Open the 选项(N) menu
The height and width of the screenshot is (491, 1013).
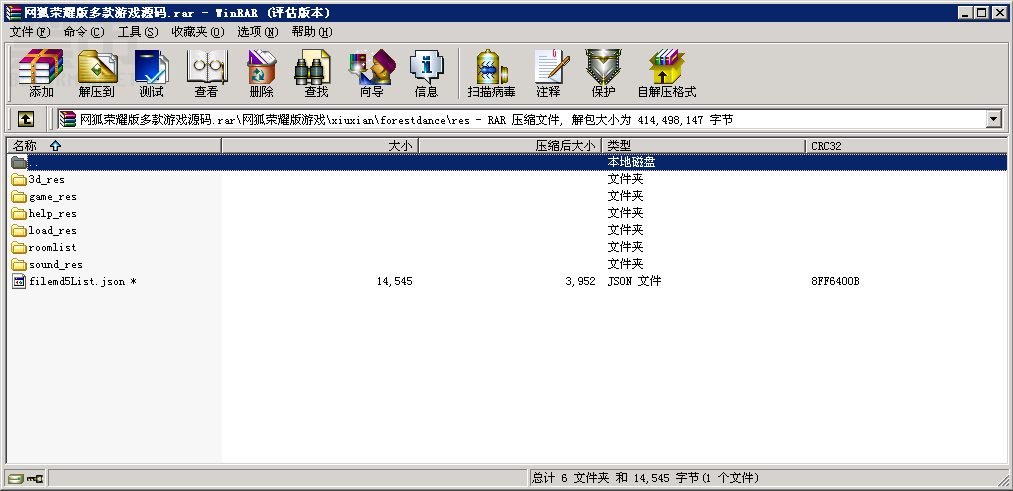258,32
